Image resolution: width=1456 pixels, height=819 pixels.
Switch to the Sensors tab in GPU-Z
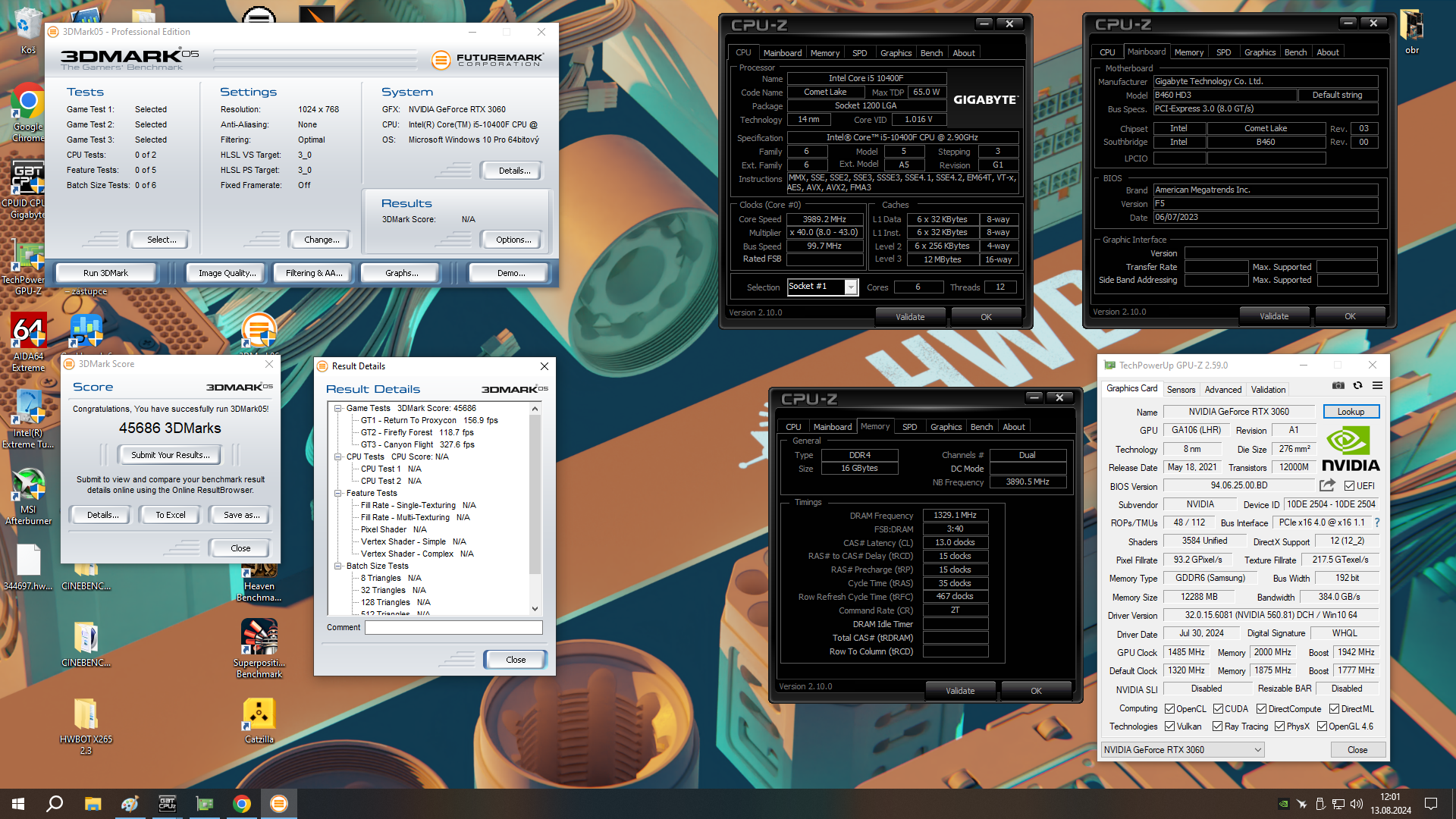[x=1181, y=390]
